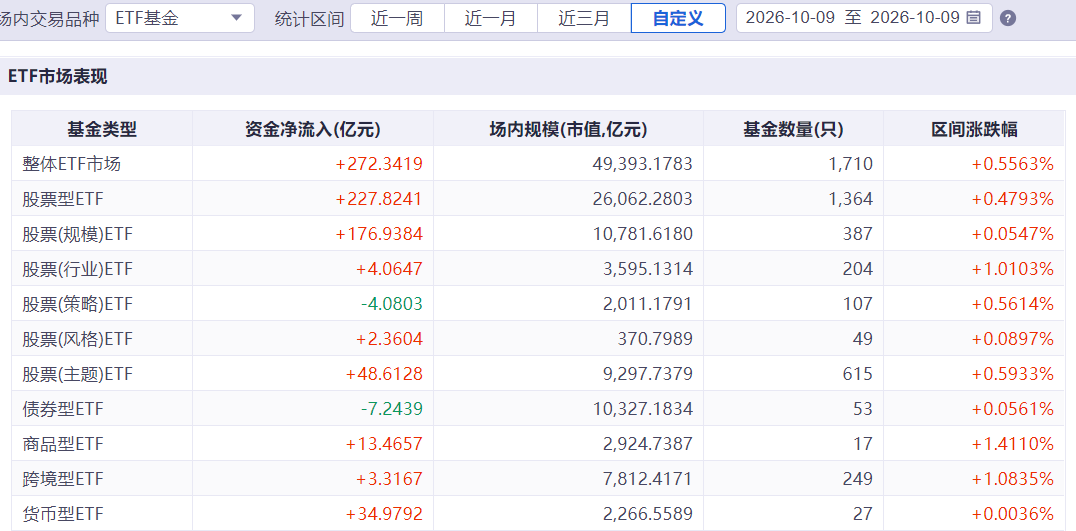
Task: Click net inflow value +4.0647
Action: 389,269
